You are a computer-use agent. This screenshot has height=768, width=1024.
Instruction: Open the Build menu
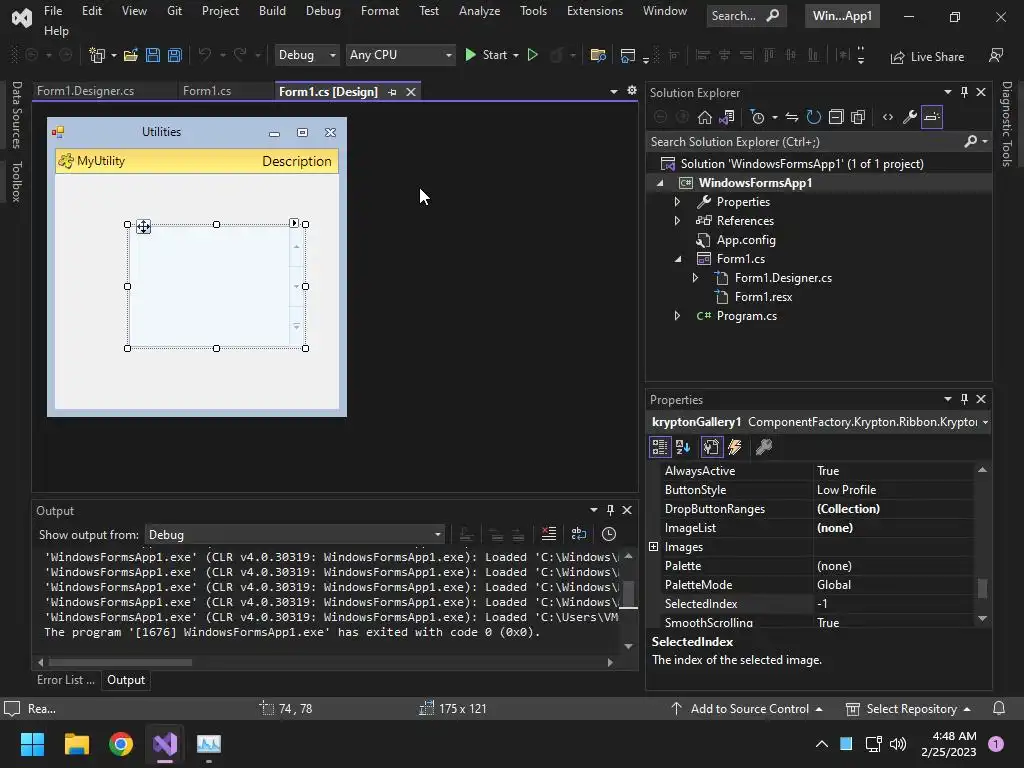pos(272,11)
